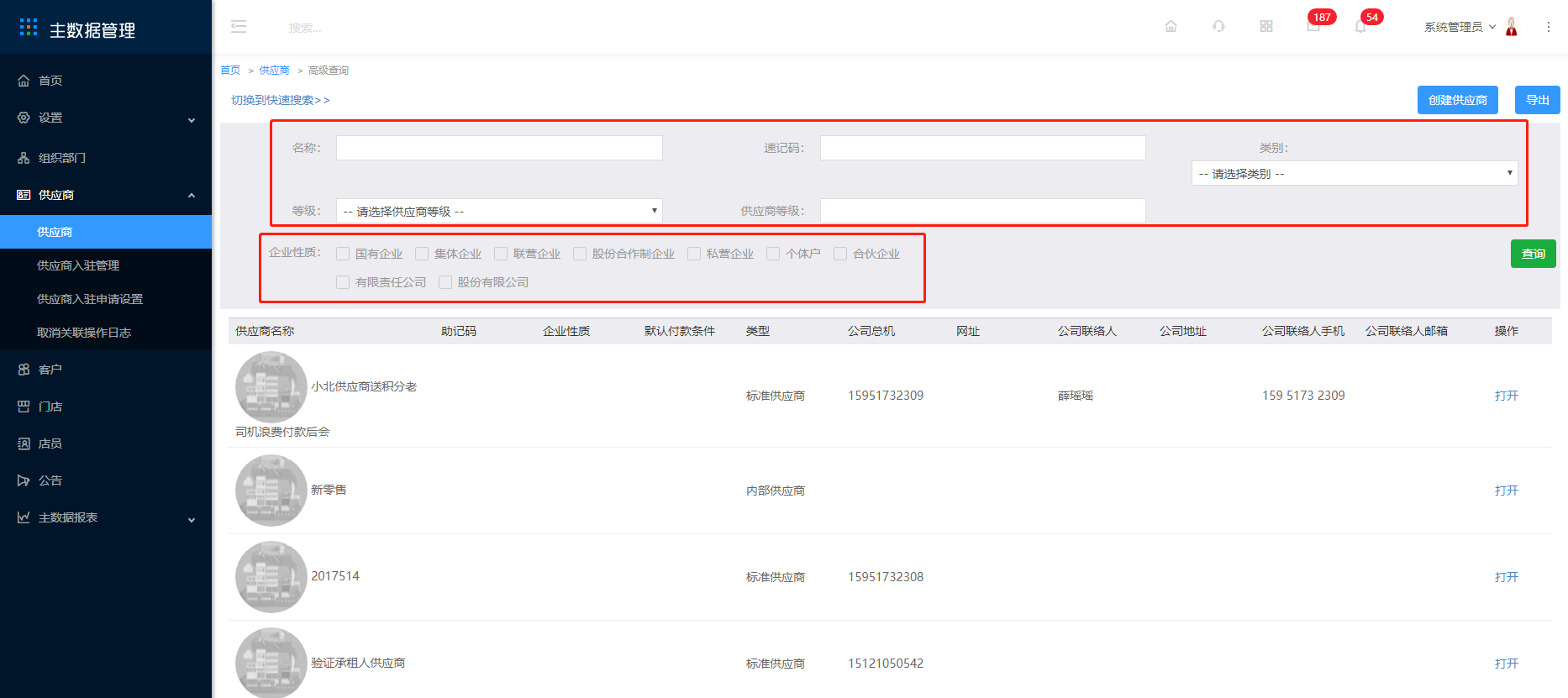Tick the 联营企业 checkbox

501,254
